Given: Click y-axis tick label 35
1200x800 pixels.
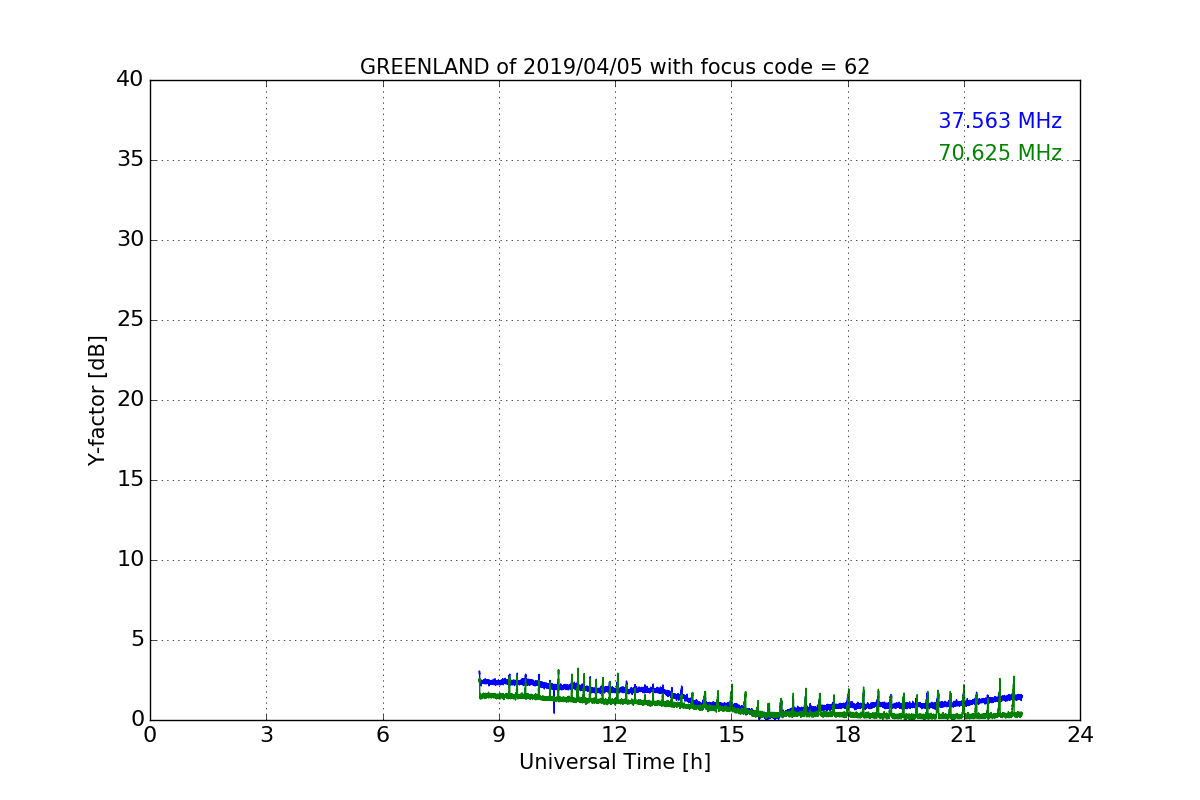Looking at the screenshot, I should coord(130,160).
